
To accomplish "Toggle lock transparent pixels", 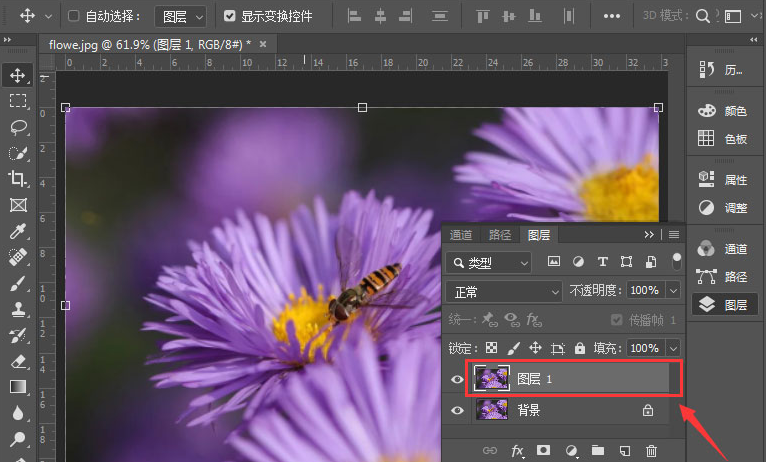I will pos(491,348).
